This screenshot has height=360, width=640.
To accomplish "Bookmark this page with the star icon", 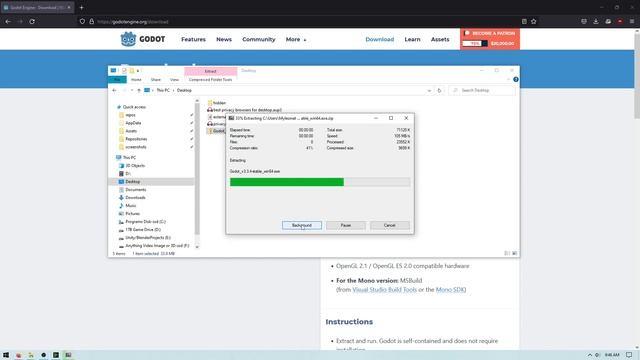I will 533,21.
